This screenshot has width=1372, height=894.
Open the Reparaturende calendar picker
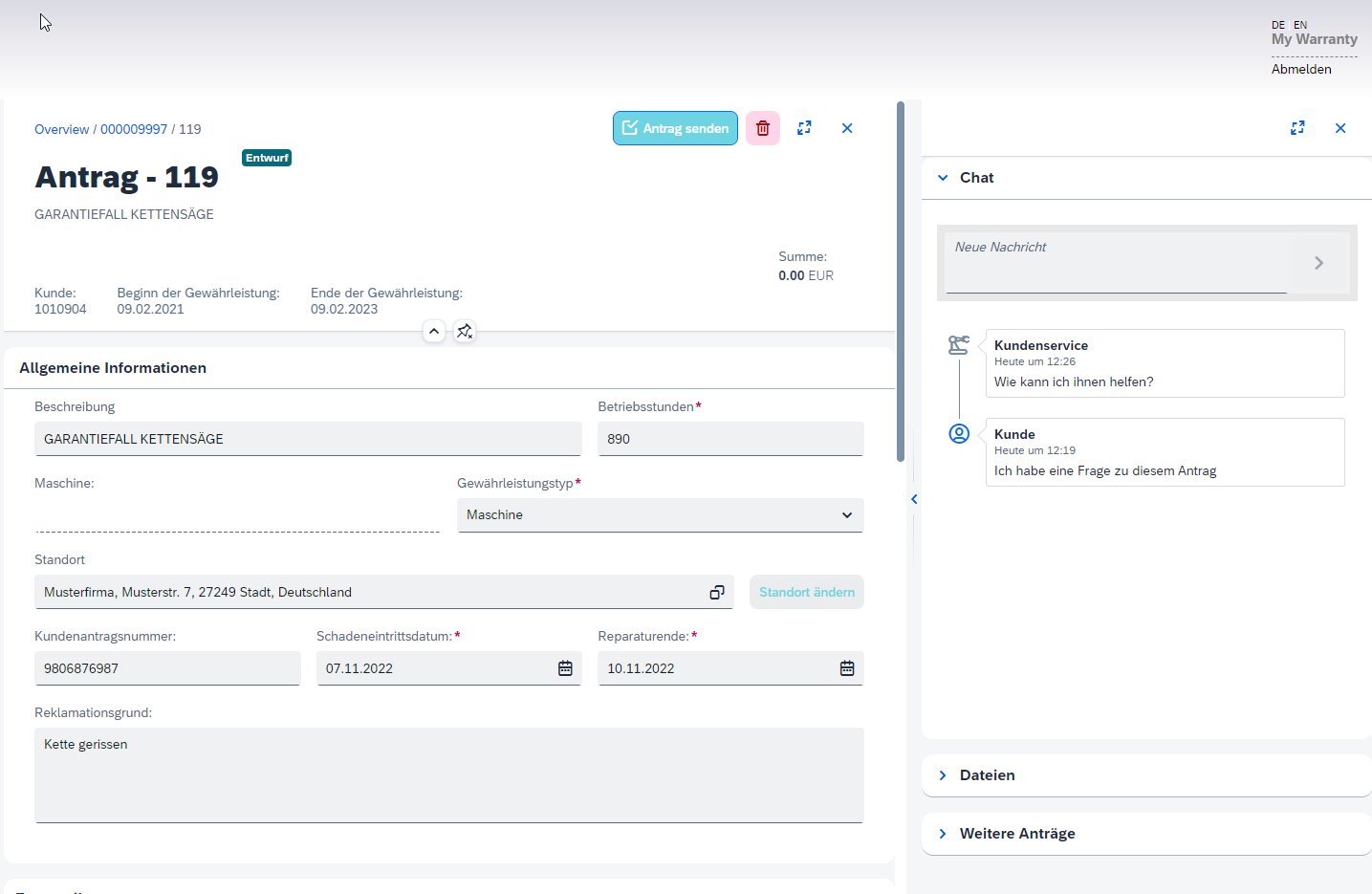[x=847, y=668]
